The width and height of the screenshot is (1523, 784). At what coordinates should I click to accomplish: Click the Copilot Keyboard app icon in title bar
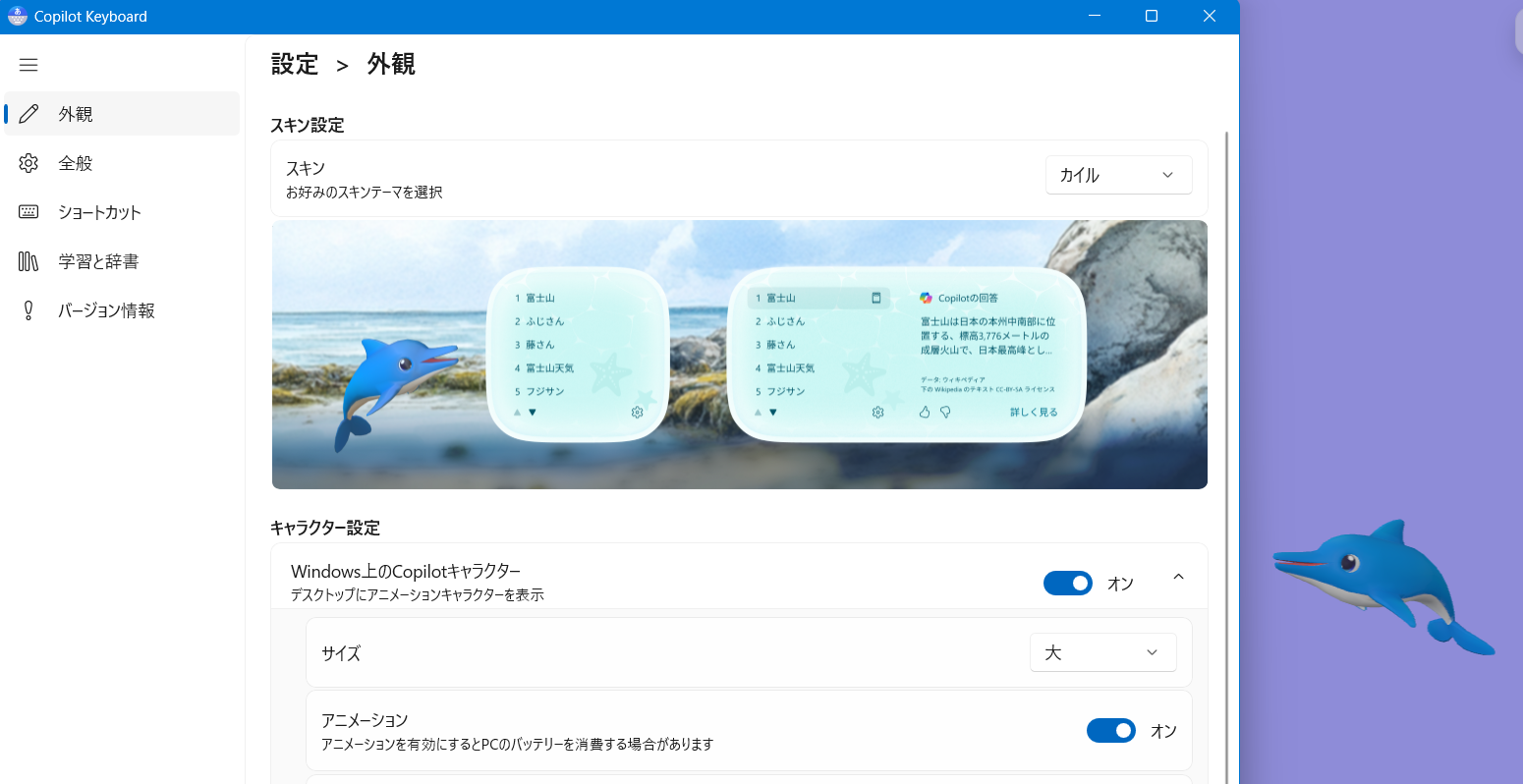click(17, 17)
